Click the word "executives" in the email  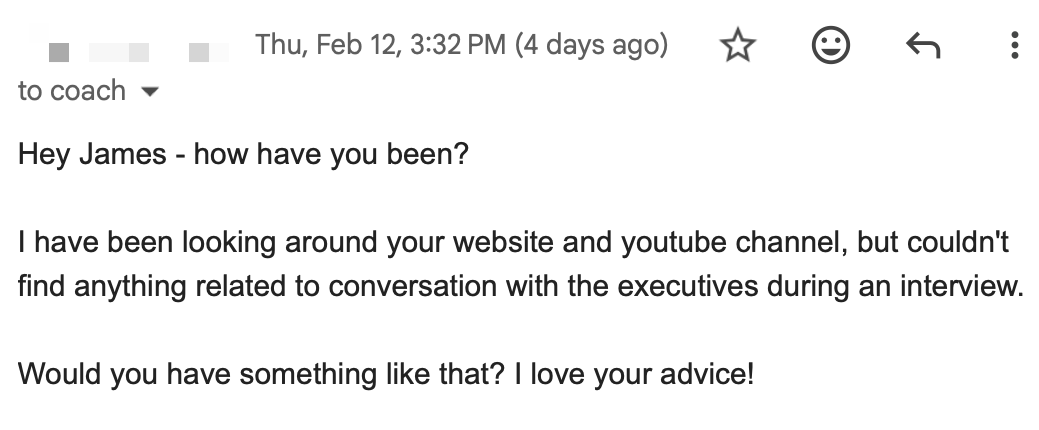(x=690, y=289)
